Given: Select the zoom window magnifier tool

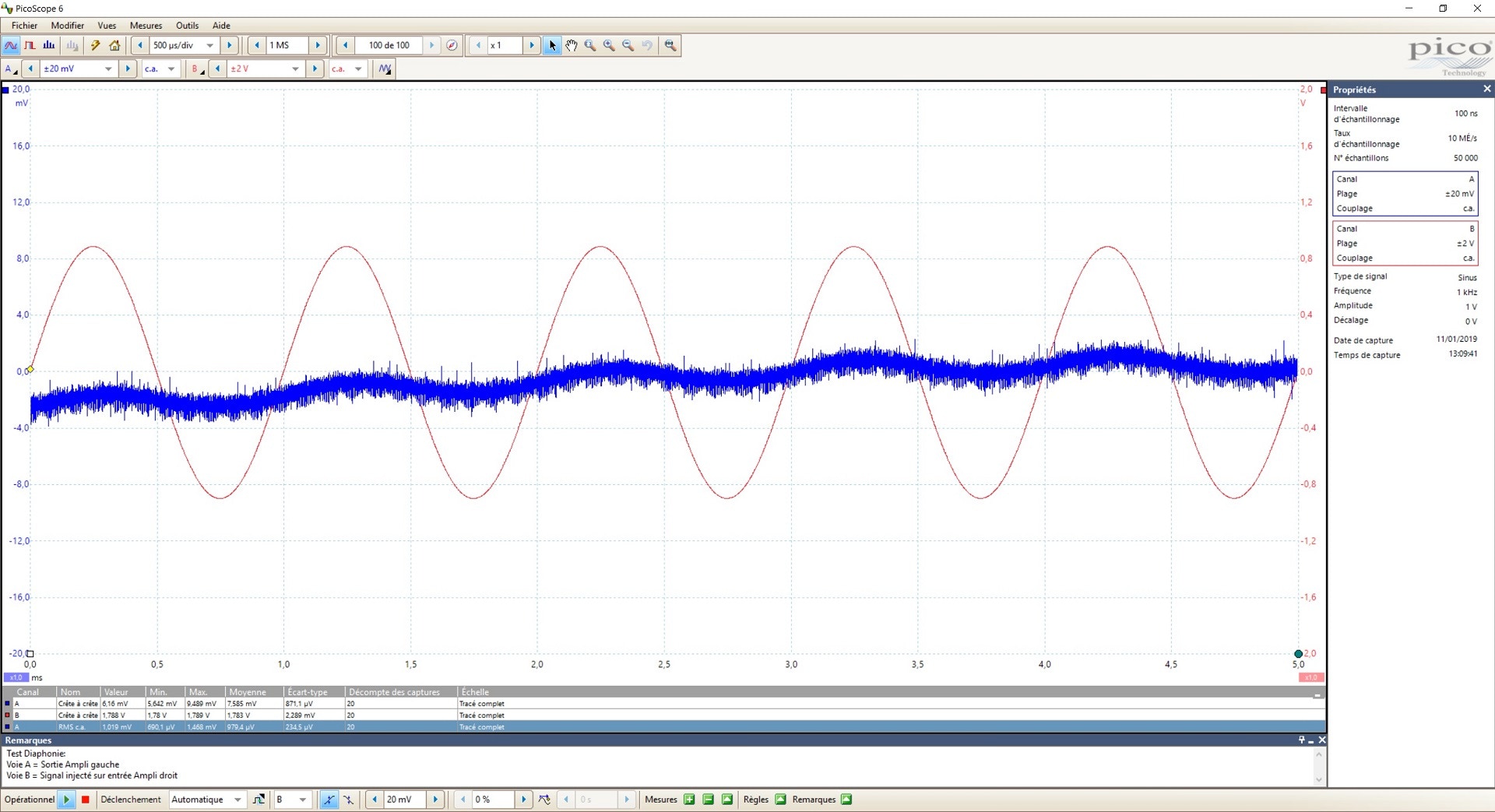Looking at the screenshot, I should click(x=590, y=45).
